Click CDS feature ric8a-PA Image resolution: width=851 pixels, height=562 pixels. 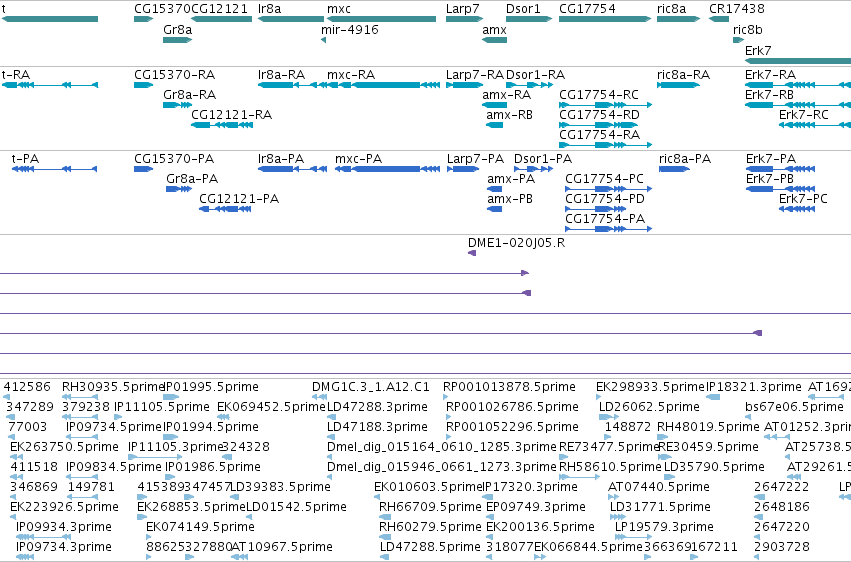point(675,169)
